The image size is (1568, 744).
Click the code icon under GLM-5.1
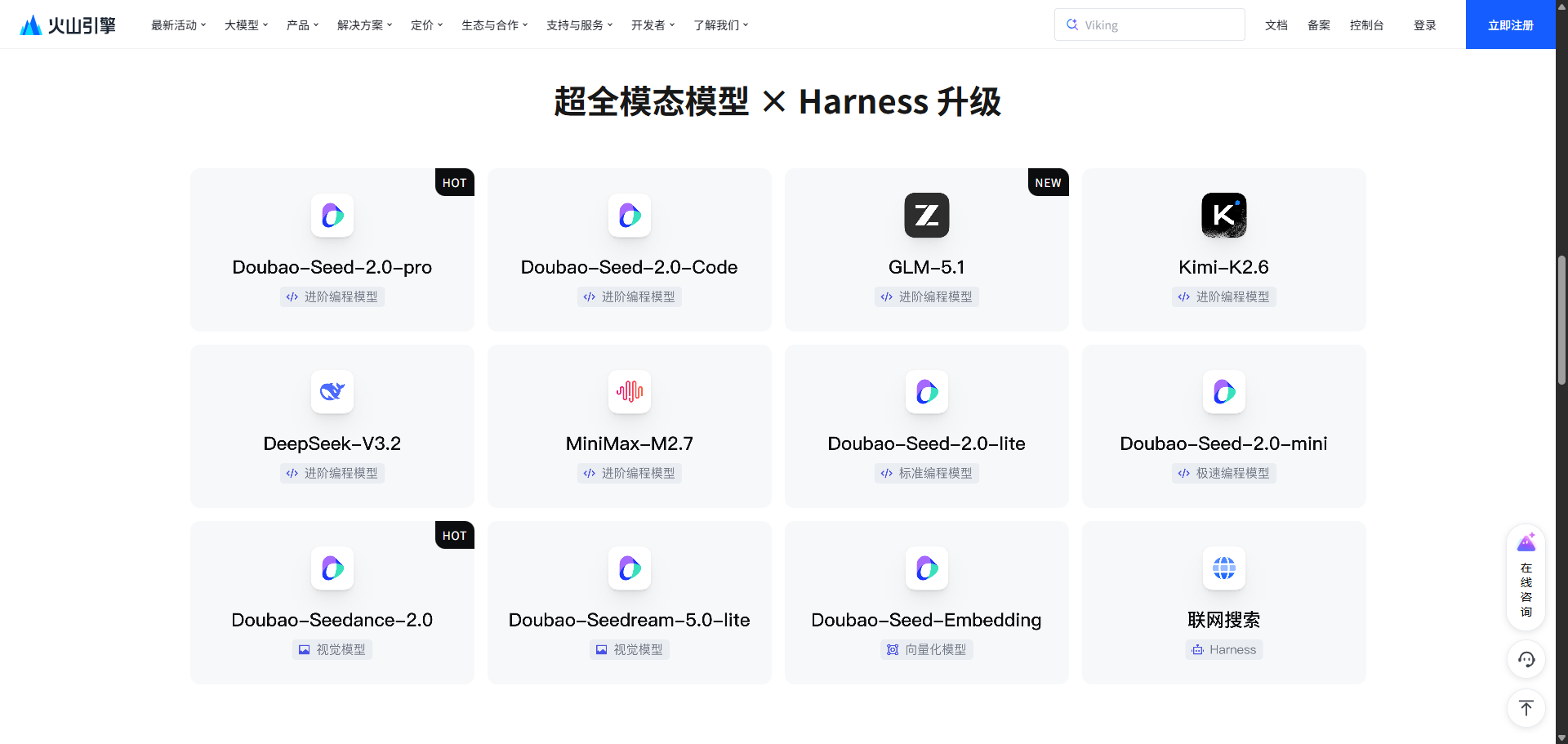click(x=887, y=297)
